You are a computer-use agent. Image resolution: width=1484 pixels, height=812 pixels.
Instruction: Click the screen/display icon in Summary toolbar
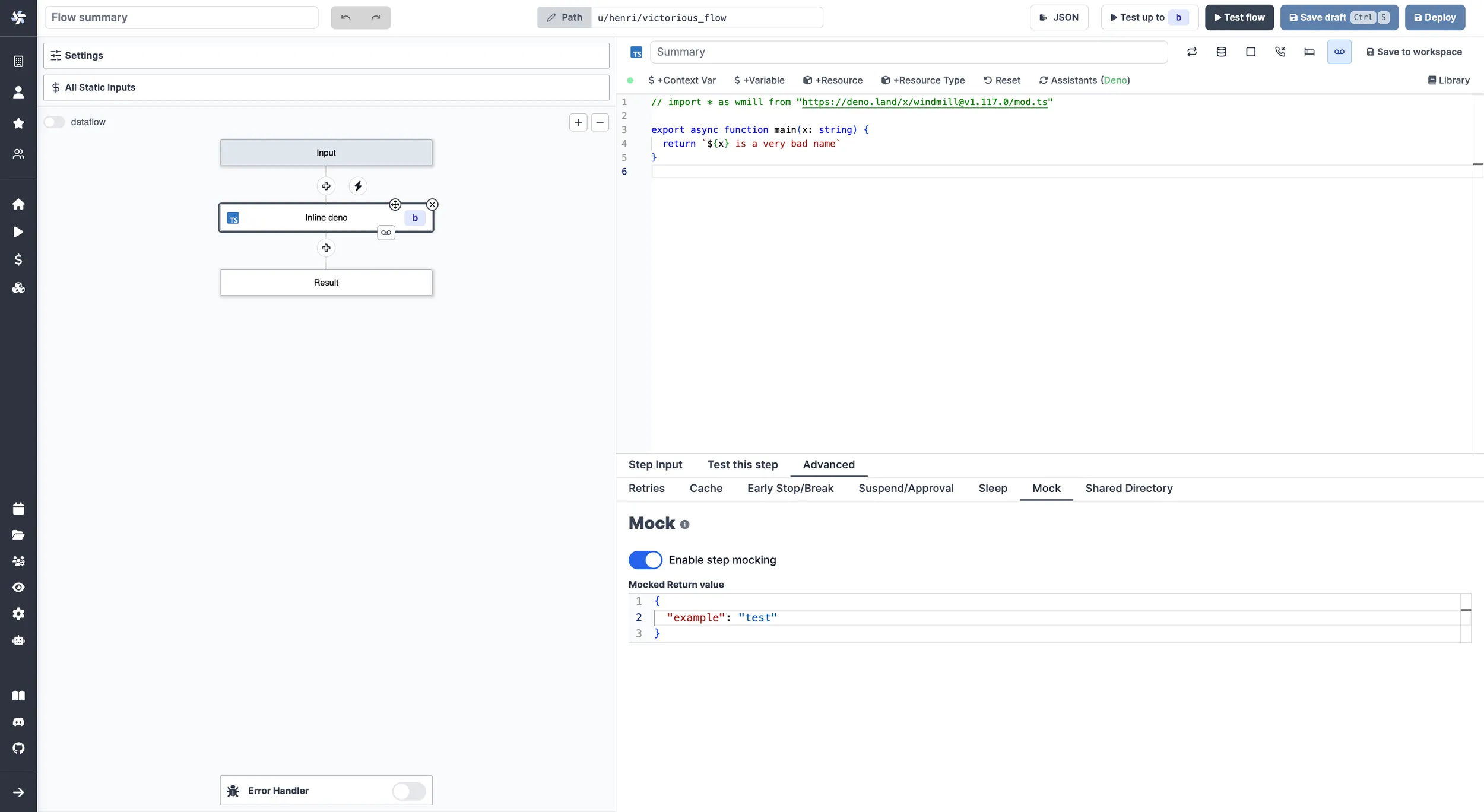[x=1250, y=52]
